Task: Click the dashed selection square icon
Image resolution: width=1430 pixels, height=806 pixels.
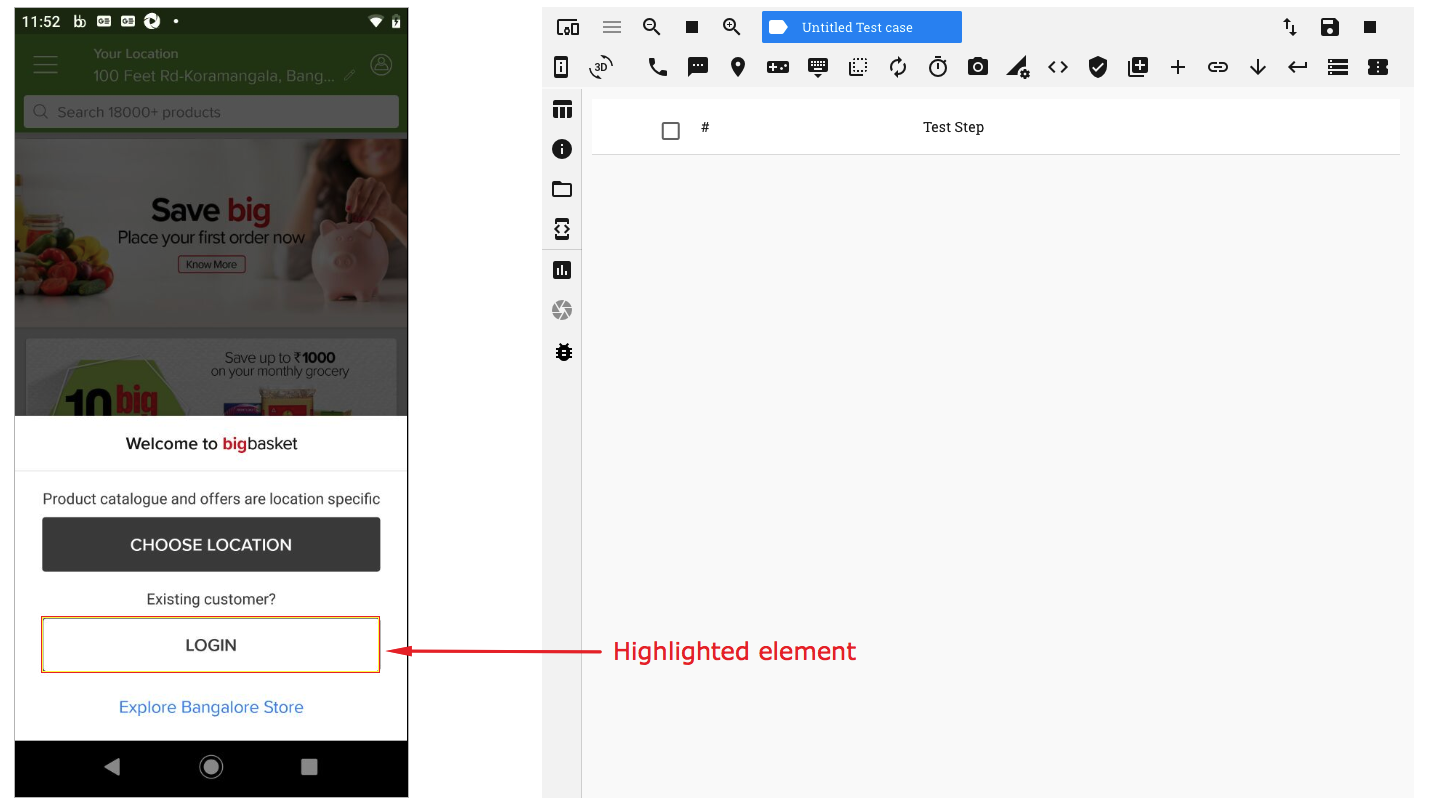Action: 858,67
